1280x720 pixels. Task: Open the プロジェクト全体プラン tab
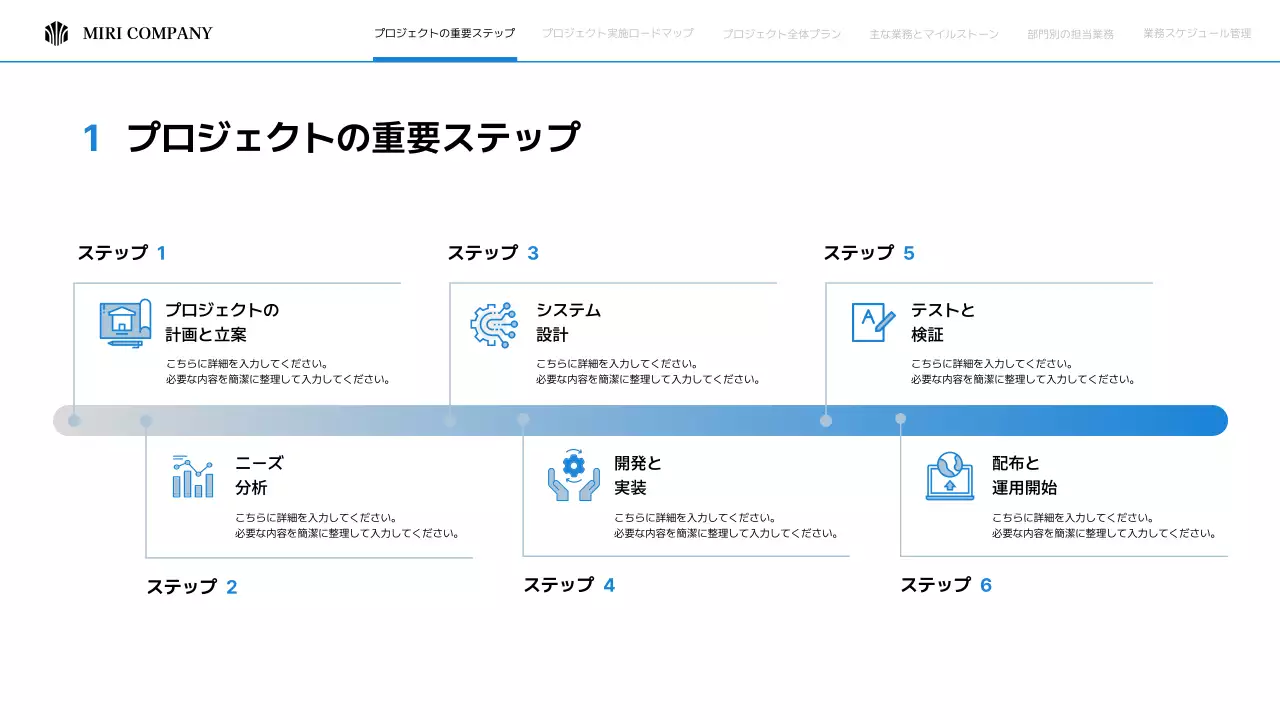coord(782,32)
